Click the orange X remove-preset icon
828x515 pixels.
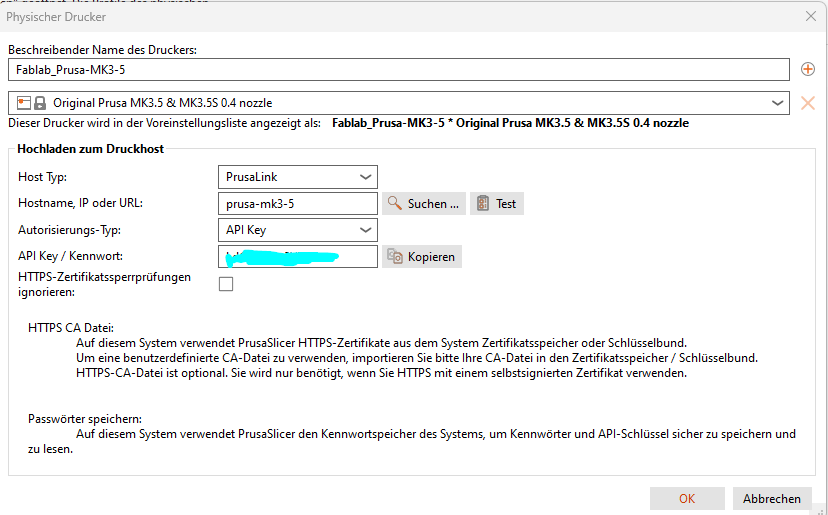click(x=808, y=103)
